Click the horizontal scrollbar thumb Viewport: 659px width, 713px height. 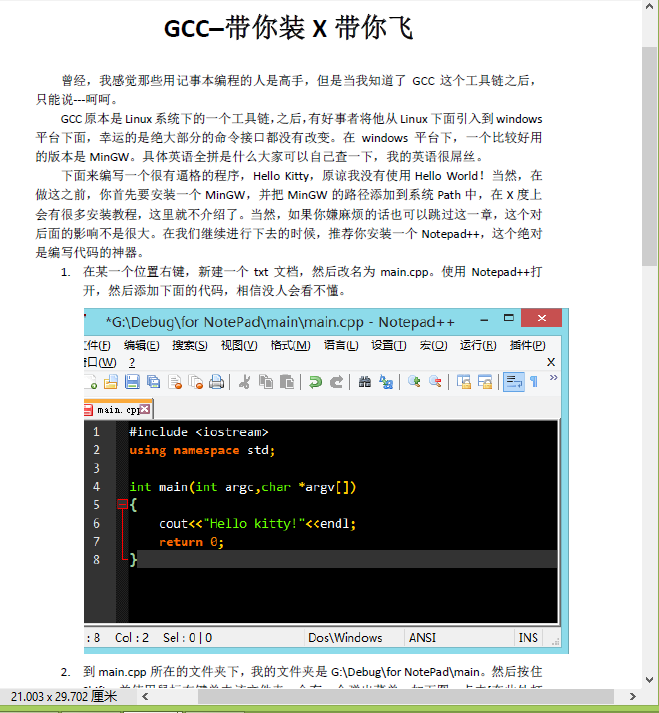click(406, 696)
